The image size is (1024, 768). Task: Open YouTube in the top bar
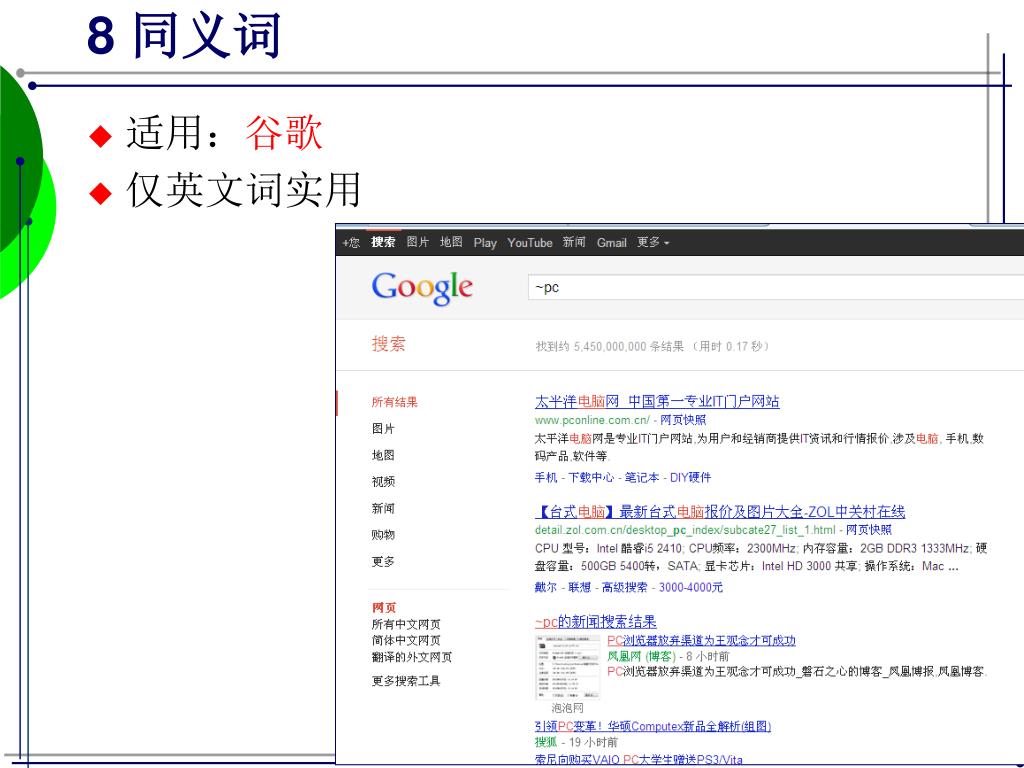click(x=530, y=243)
